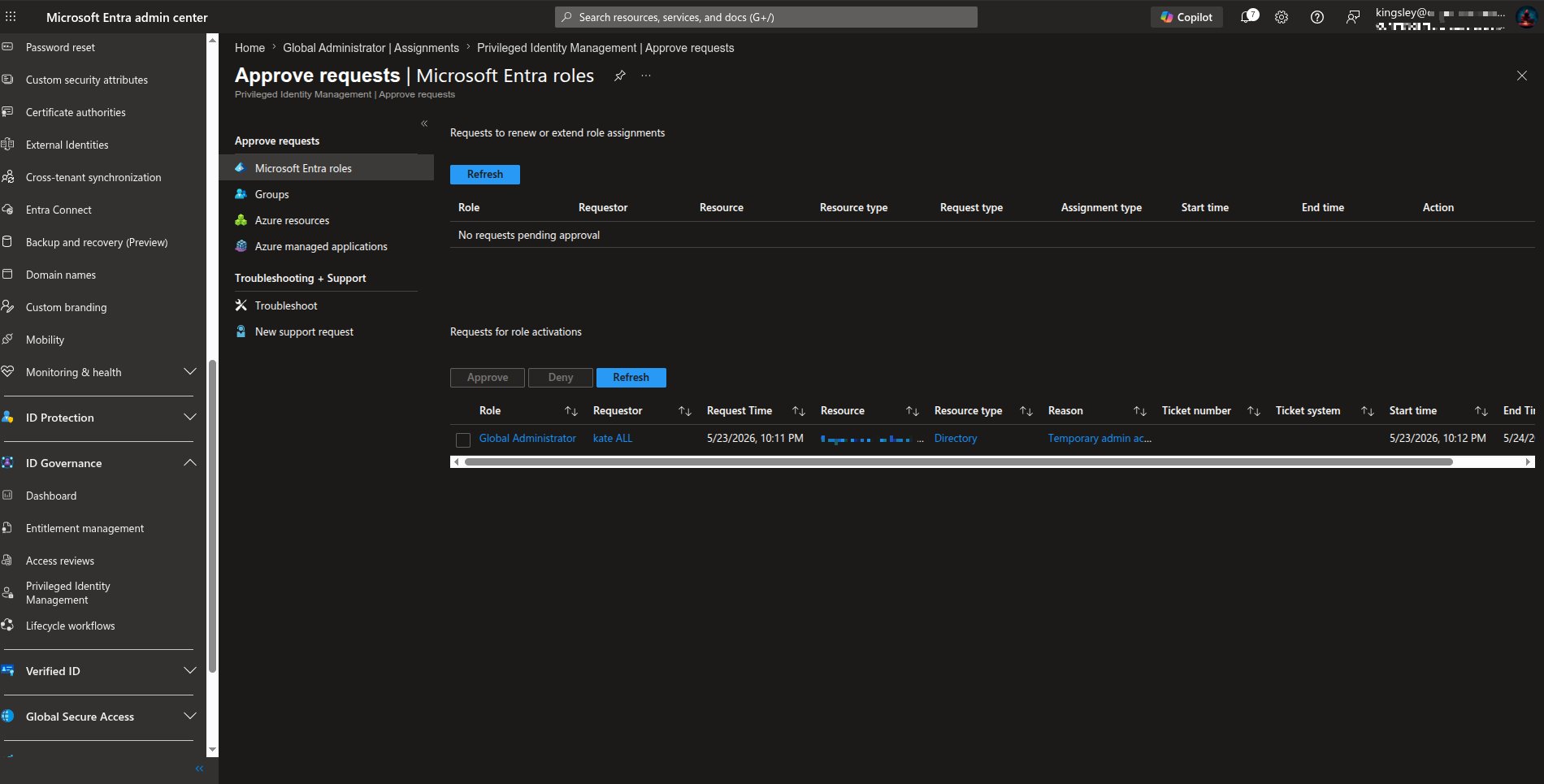Open the more options ellipsis beside title

pos(646,76)
